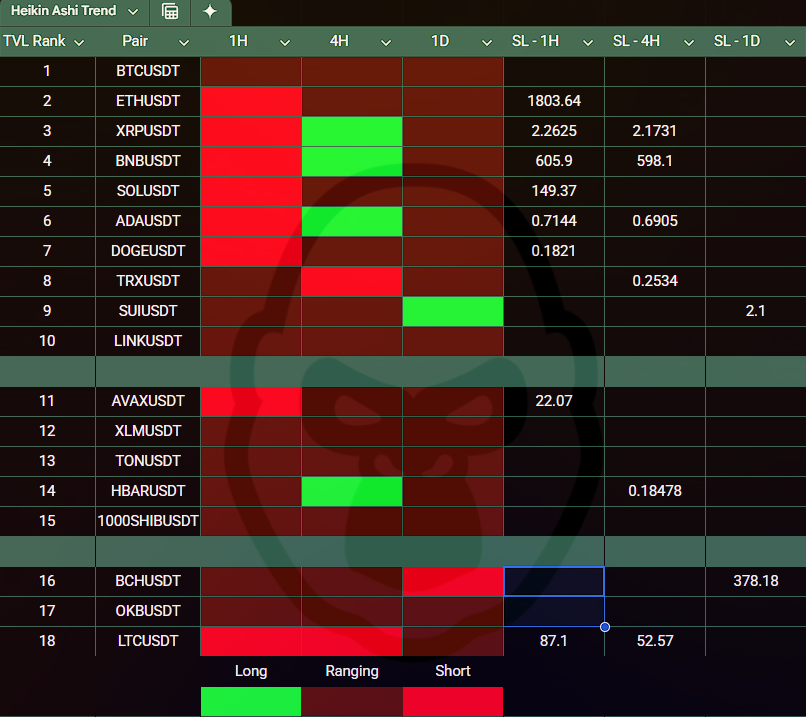
Task: Select the DOGEUSDT pair cell
Action: tap(148, 251)
